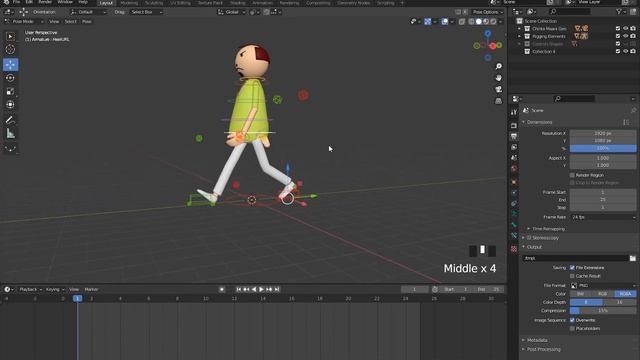Toggle Collection 4 render camera icon

click(x=633, y=51)
